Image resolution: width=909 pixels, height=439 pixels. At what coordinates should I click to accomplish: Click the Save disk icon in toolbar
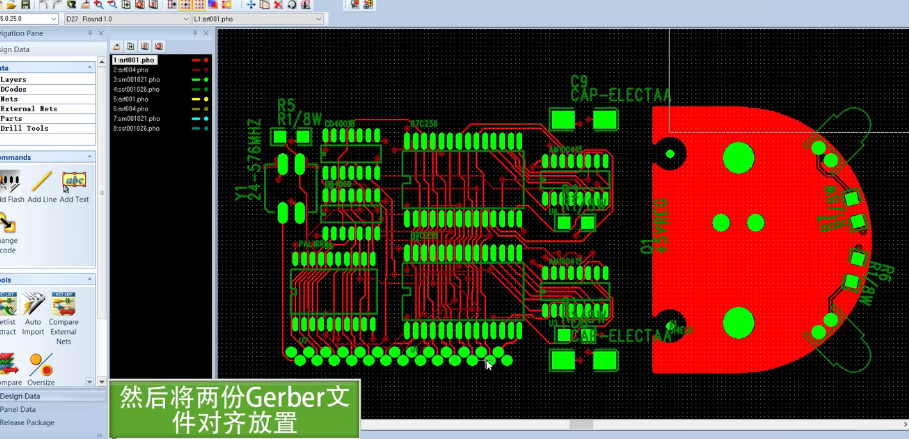25,4
